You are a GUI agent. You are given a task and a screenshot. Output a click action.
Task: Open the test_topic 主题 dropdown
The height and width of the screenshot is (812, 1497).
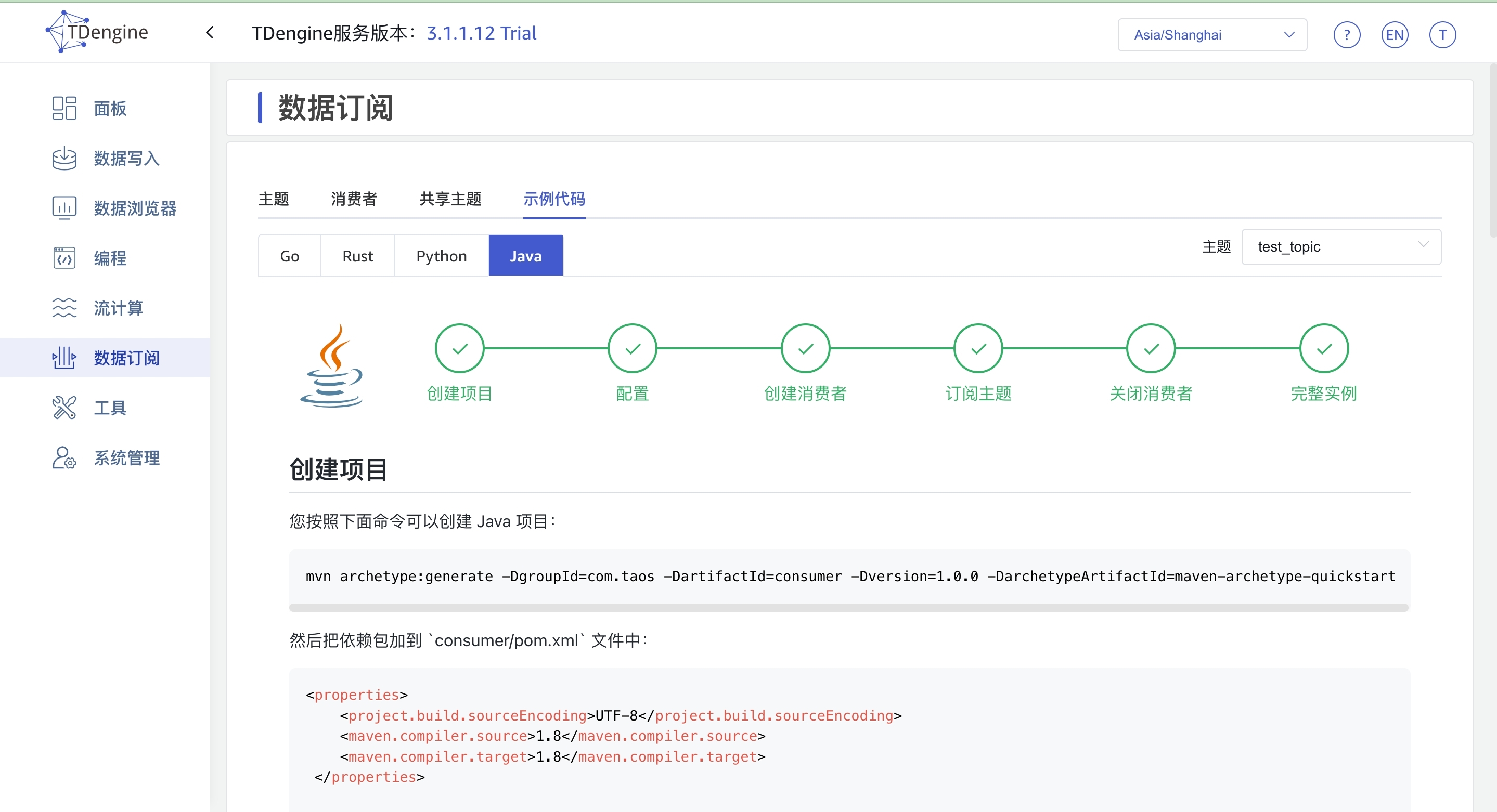(x=1340, y=247)
